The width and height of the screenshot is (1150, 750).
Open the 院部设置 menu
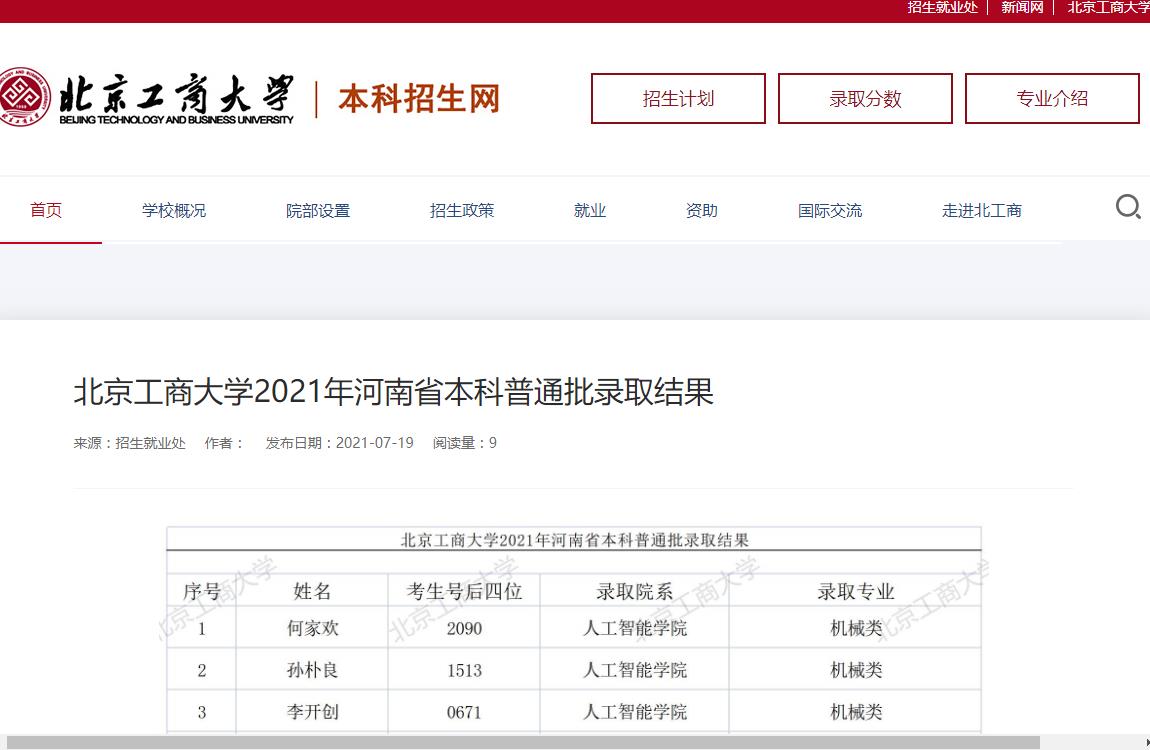pos(318,211)
